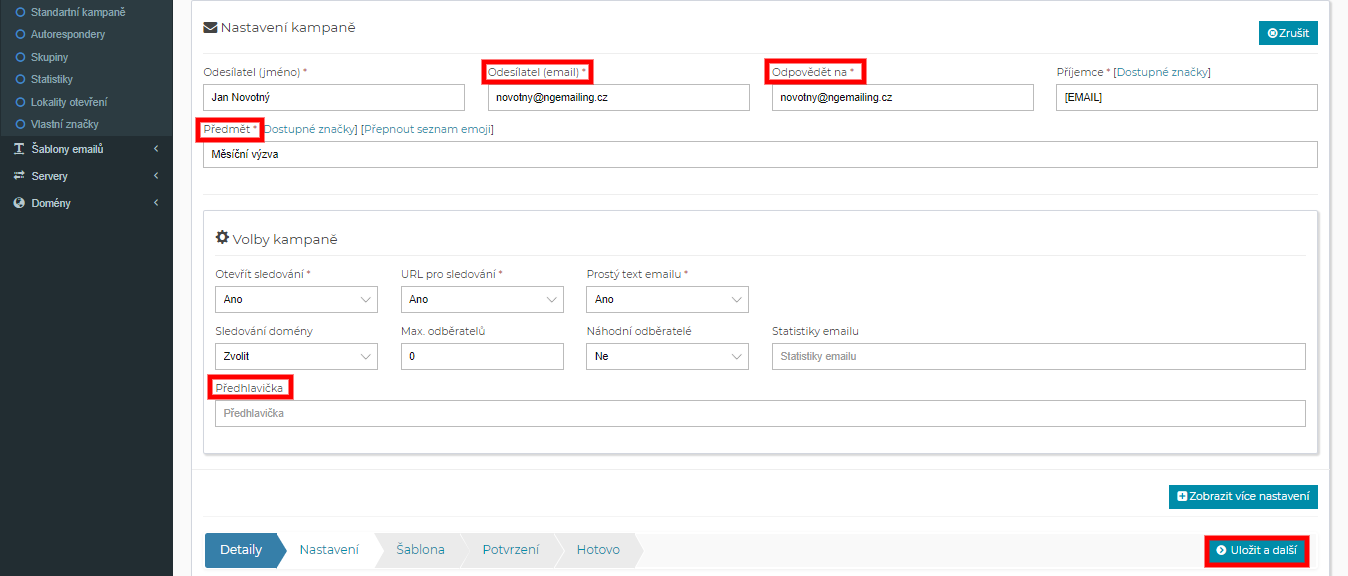Click Uložit a další button
The image size is (1348, 576).
[x=1256, y=550]
